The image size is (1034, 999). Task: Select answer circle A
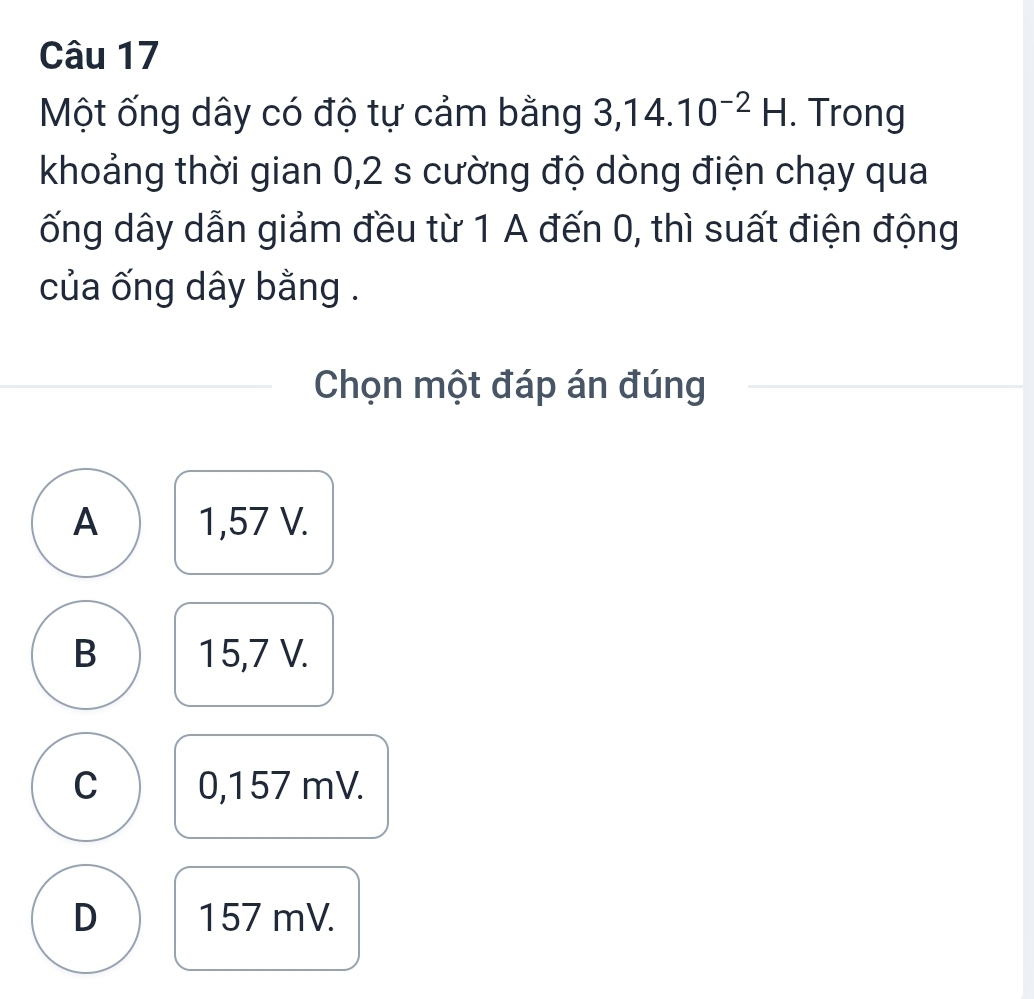click(86, 523)
